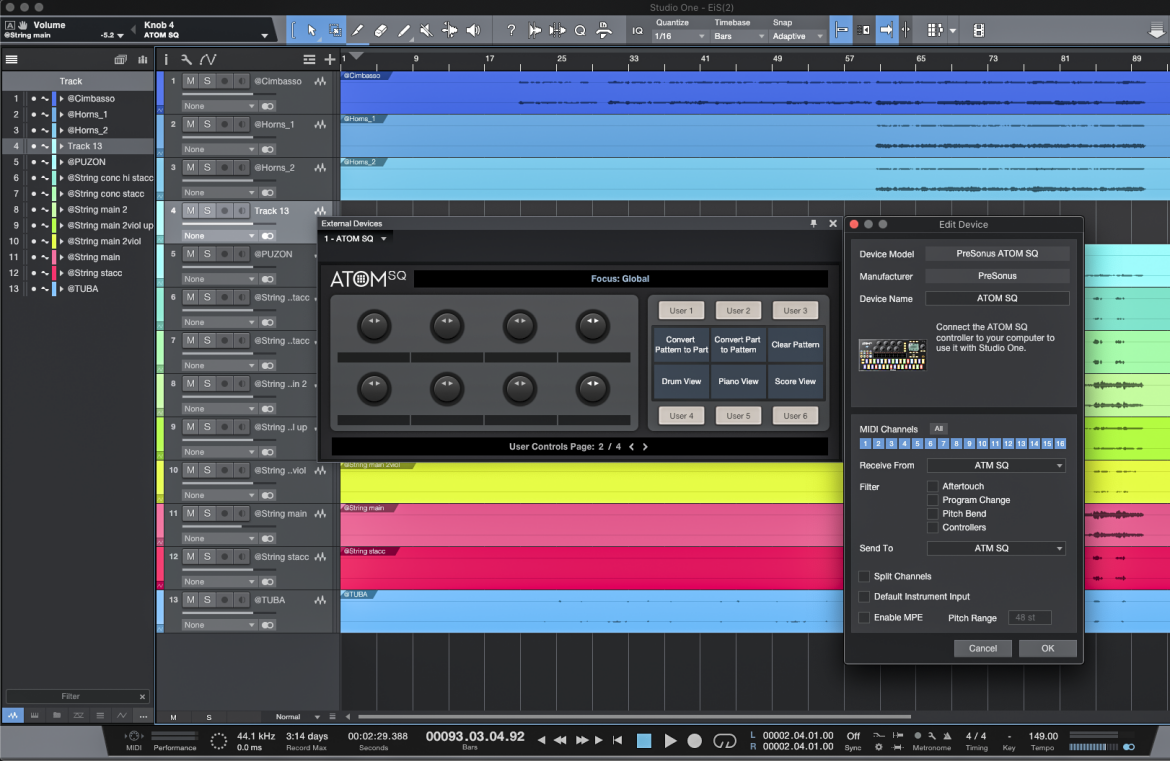Expand @Cimbasso in track list
Image resolution: width=1170 pixels, height=761 pixels.
61,98
